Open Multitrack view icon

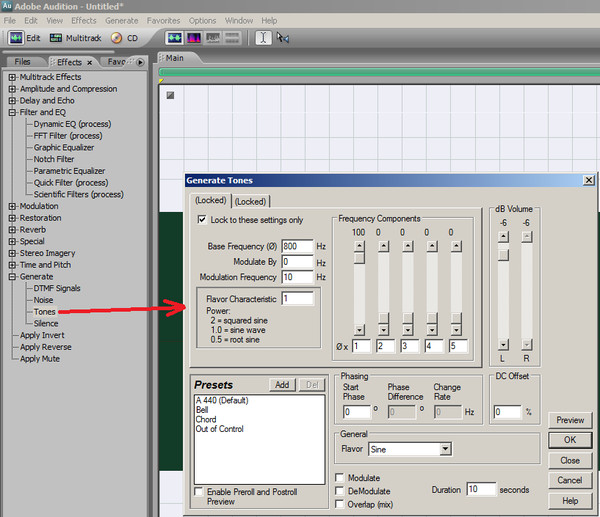pyautogui.click(x=56, y=38)
